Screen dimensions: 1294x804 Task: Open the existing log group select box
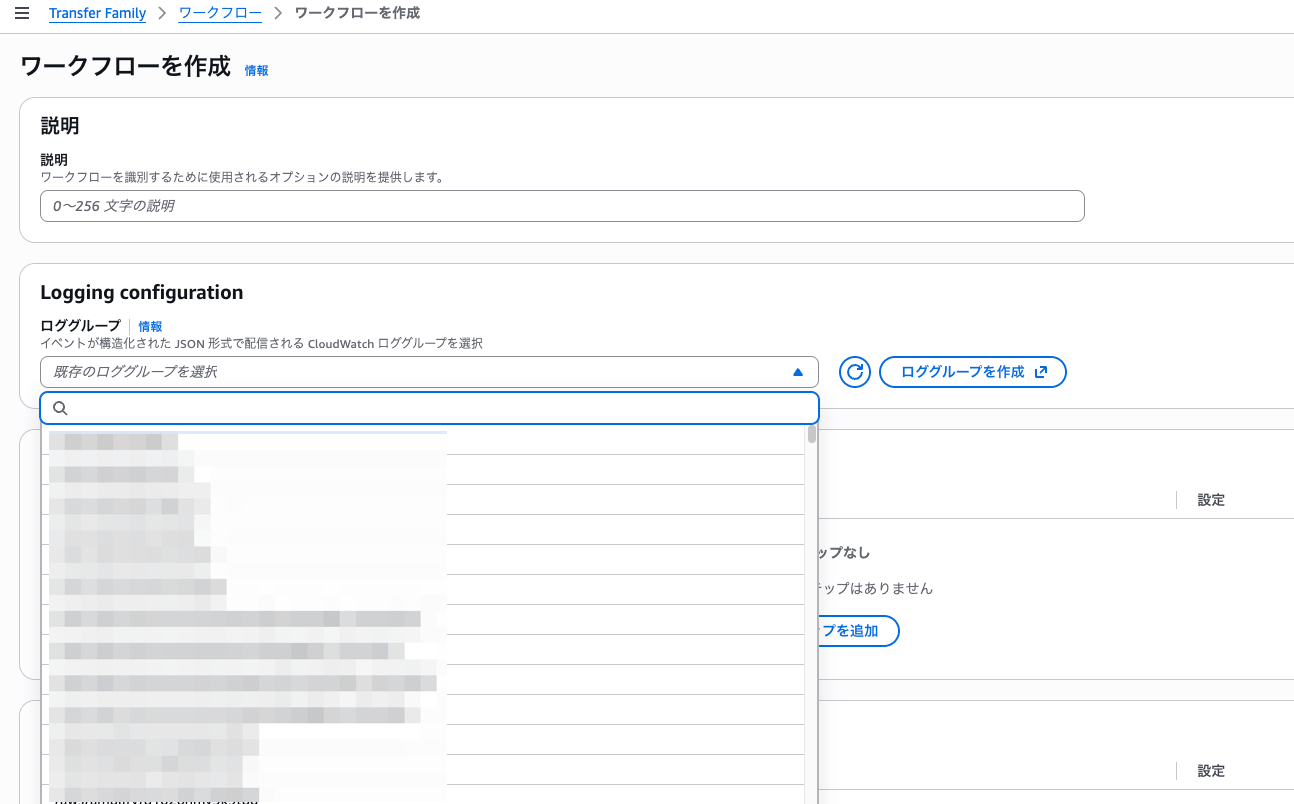(x=429, y=372)
